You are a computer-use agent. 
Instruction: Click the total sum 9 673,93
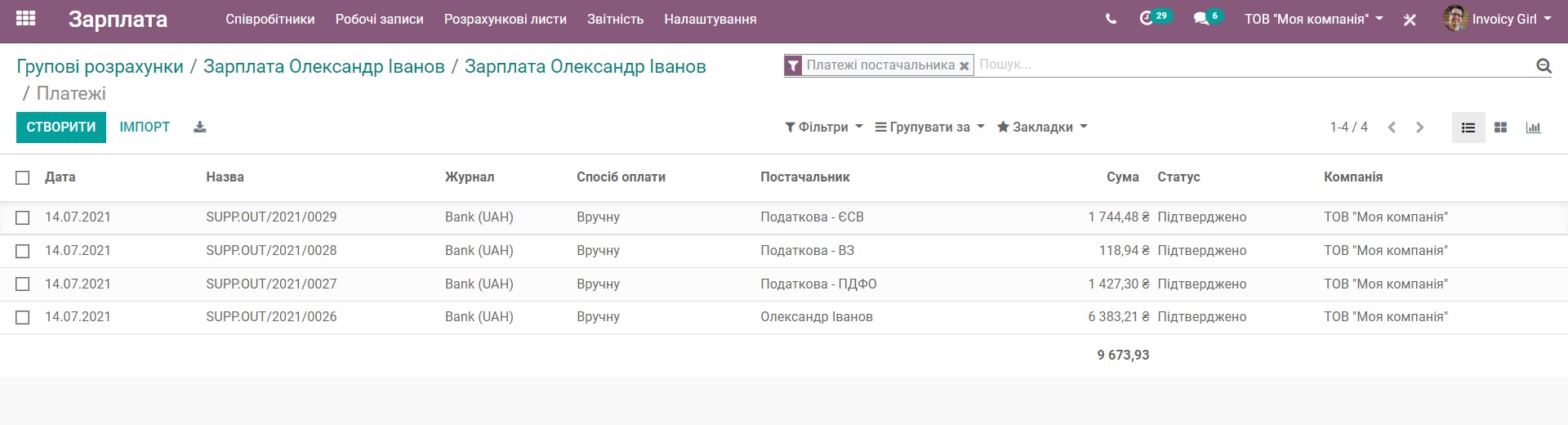coord(1123,356)
